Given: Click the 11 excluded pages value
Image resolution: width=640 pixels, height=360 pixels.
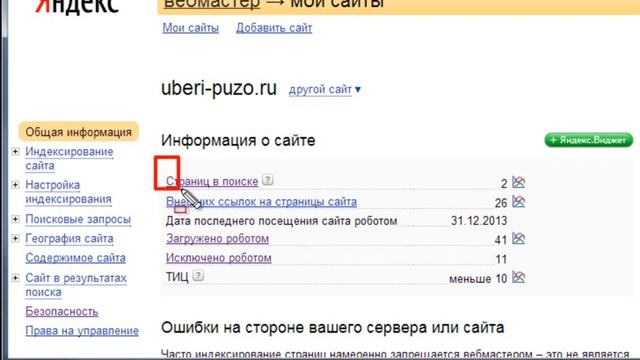Looking at the screenshot, I should pyautogui.click(x=501, y=259).
